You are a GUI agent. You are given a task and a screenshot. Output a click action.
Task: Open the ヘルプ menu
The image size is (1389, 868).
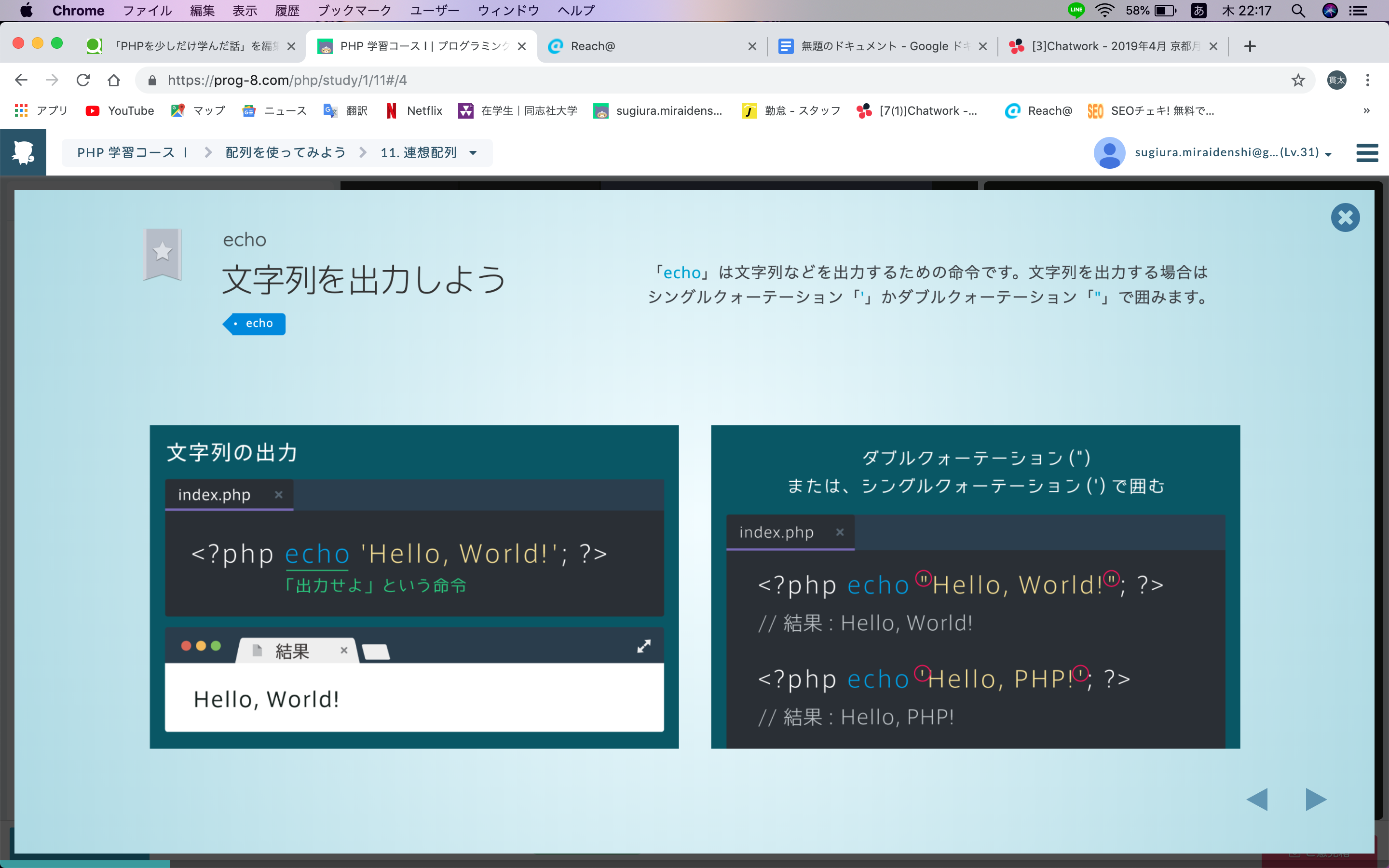[576, 10]
